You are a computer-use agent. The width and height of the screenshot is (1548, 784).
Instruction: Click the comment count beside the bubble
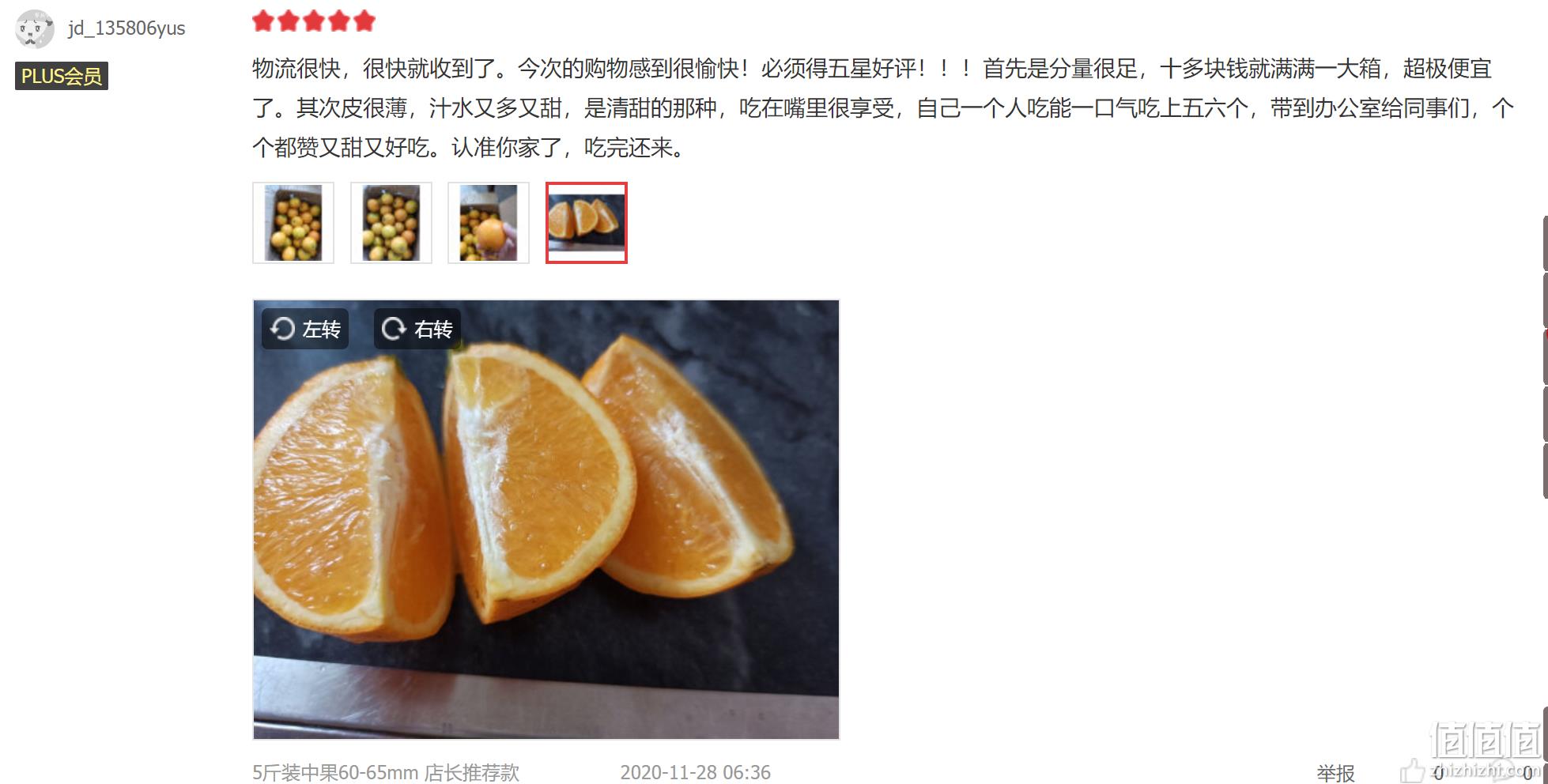coord(1527,772)
